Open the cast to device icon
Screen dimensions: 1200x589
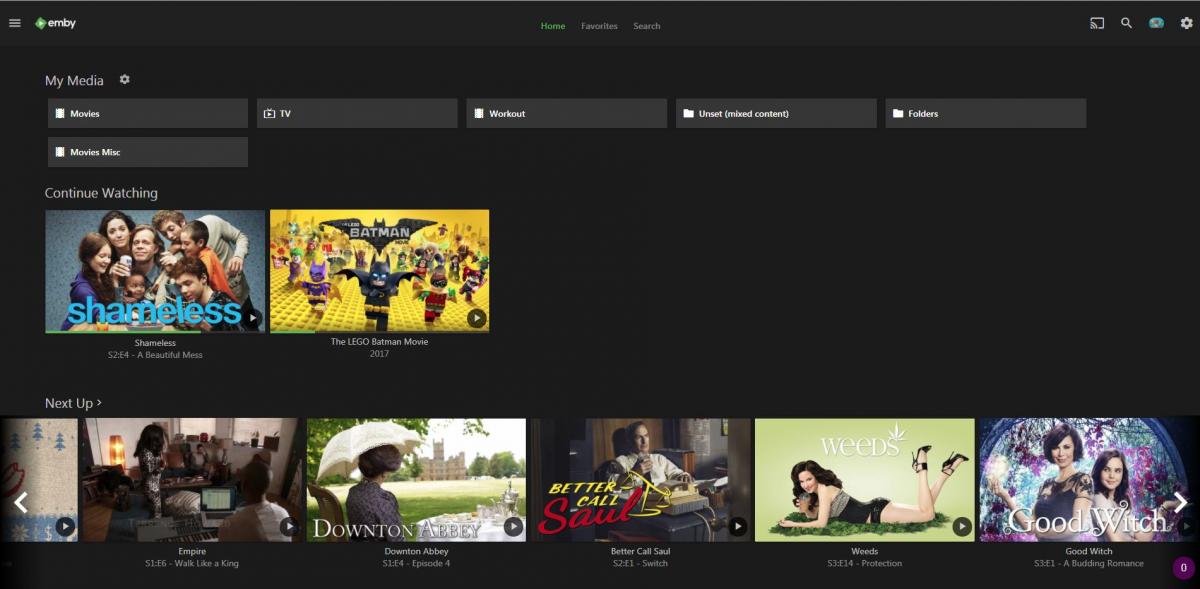[x=1097, y=23]
